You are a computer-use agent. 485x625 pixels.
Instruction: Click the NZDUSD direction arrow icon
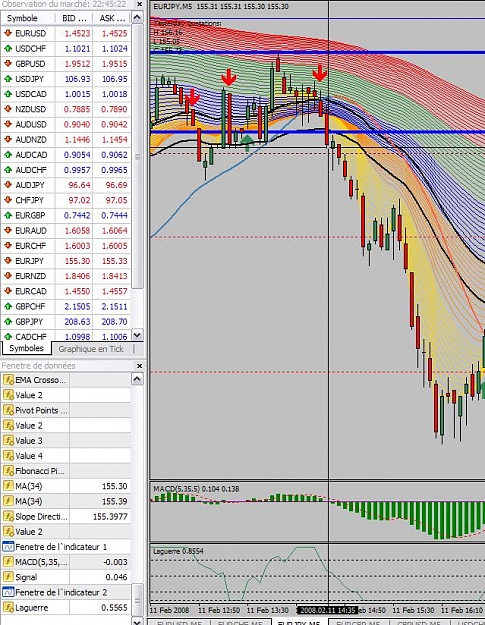[x=8, y=109]
